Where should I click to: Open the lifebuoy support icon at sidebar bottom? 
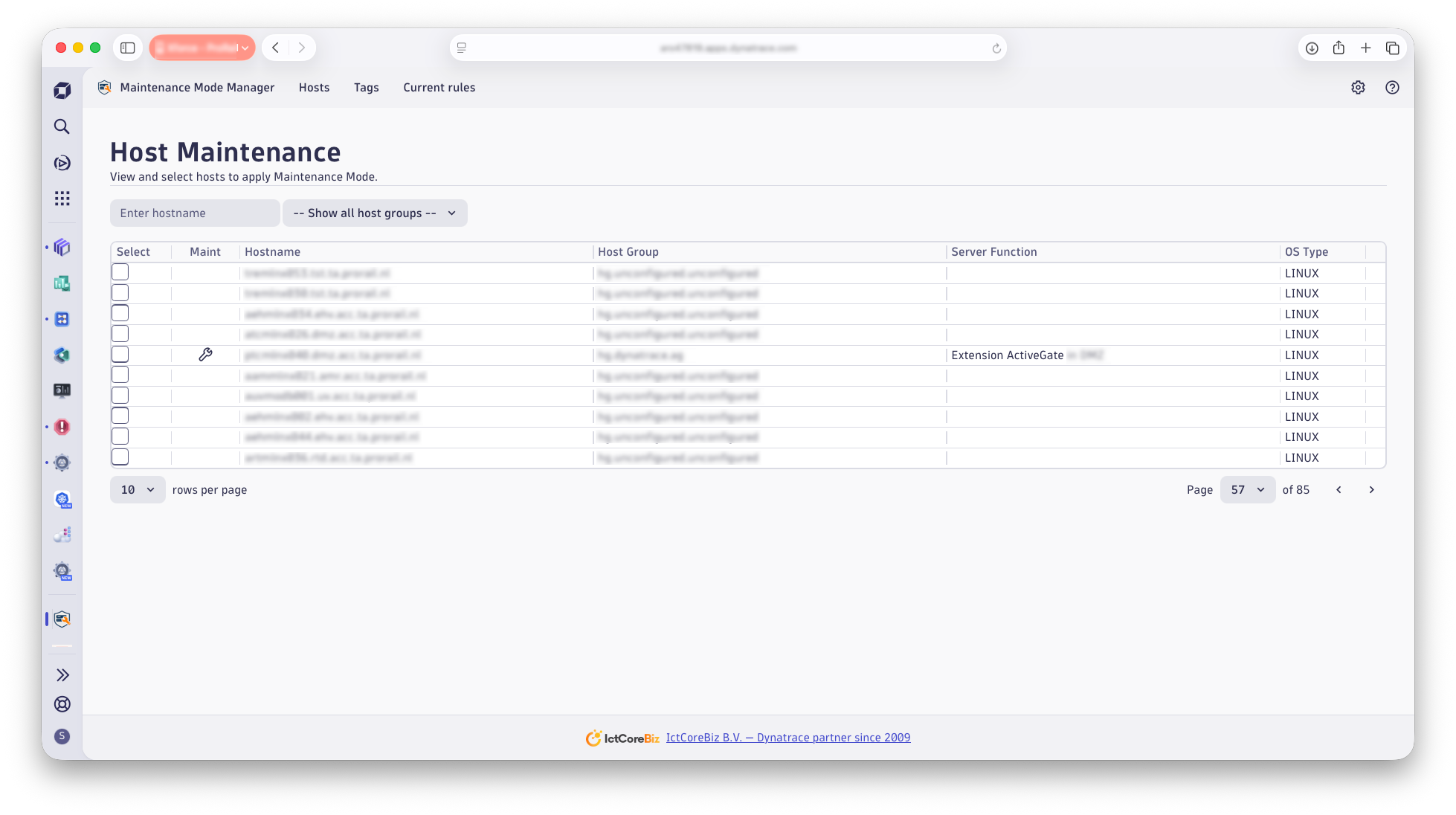[x=62, y=704]
